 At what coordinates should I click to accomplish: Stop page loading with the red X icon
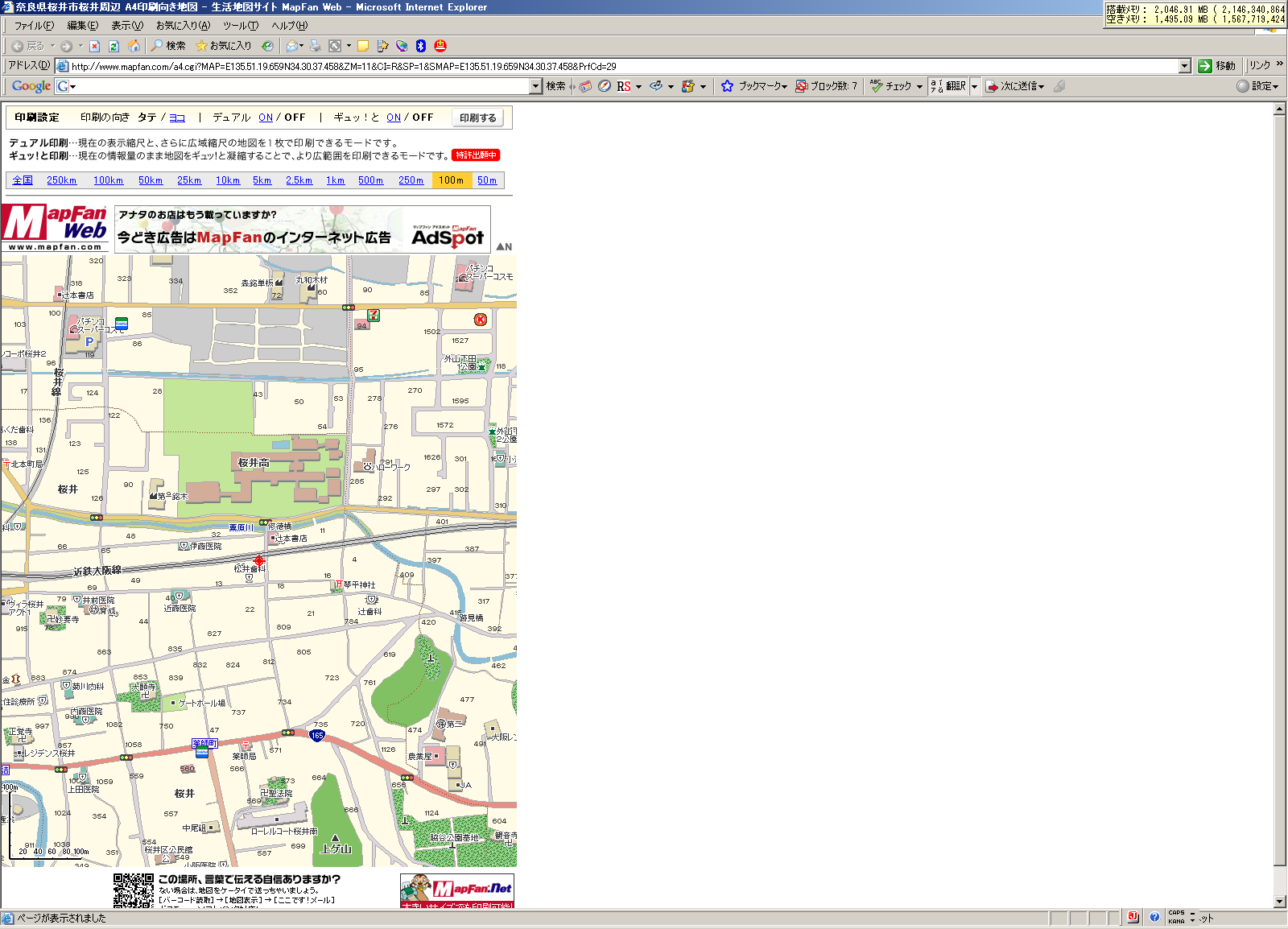click(94, 46)
